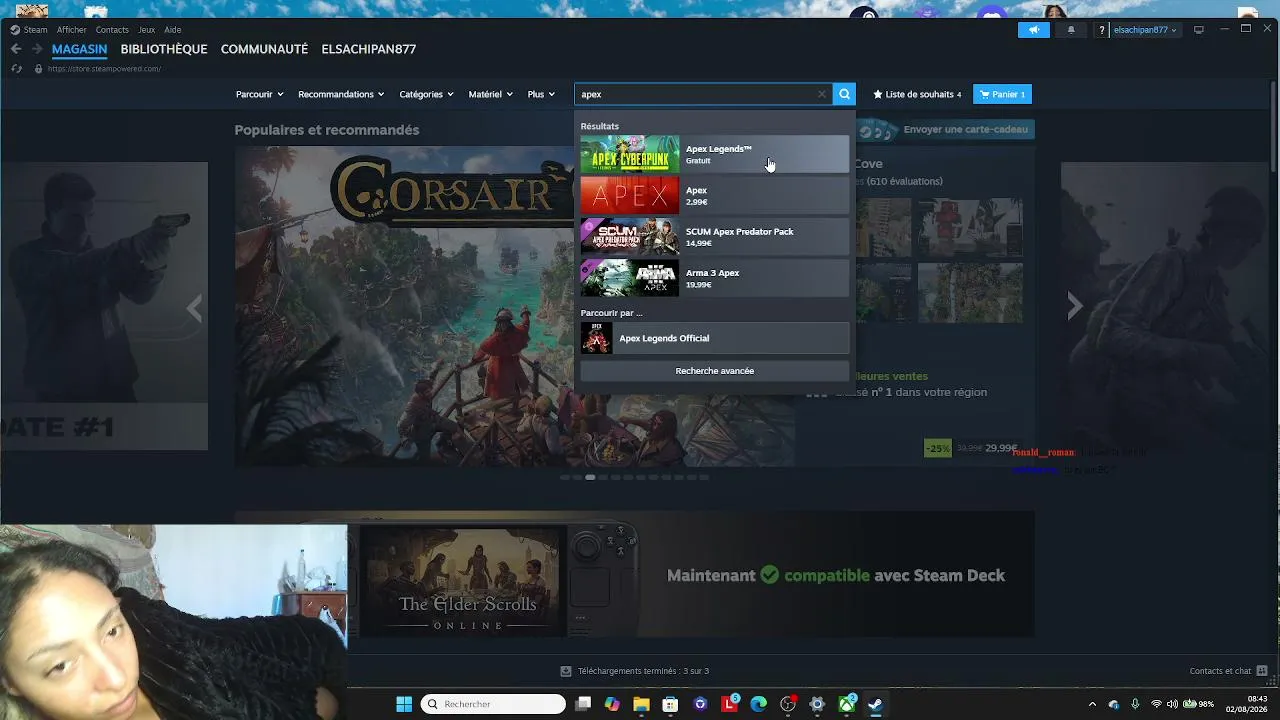Viewport: 1280px width, 720px height.
Task: Open the Jeux menu
Action: coord(146,30)
